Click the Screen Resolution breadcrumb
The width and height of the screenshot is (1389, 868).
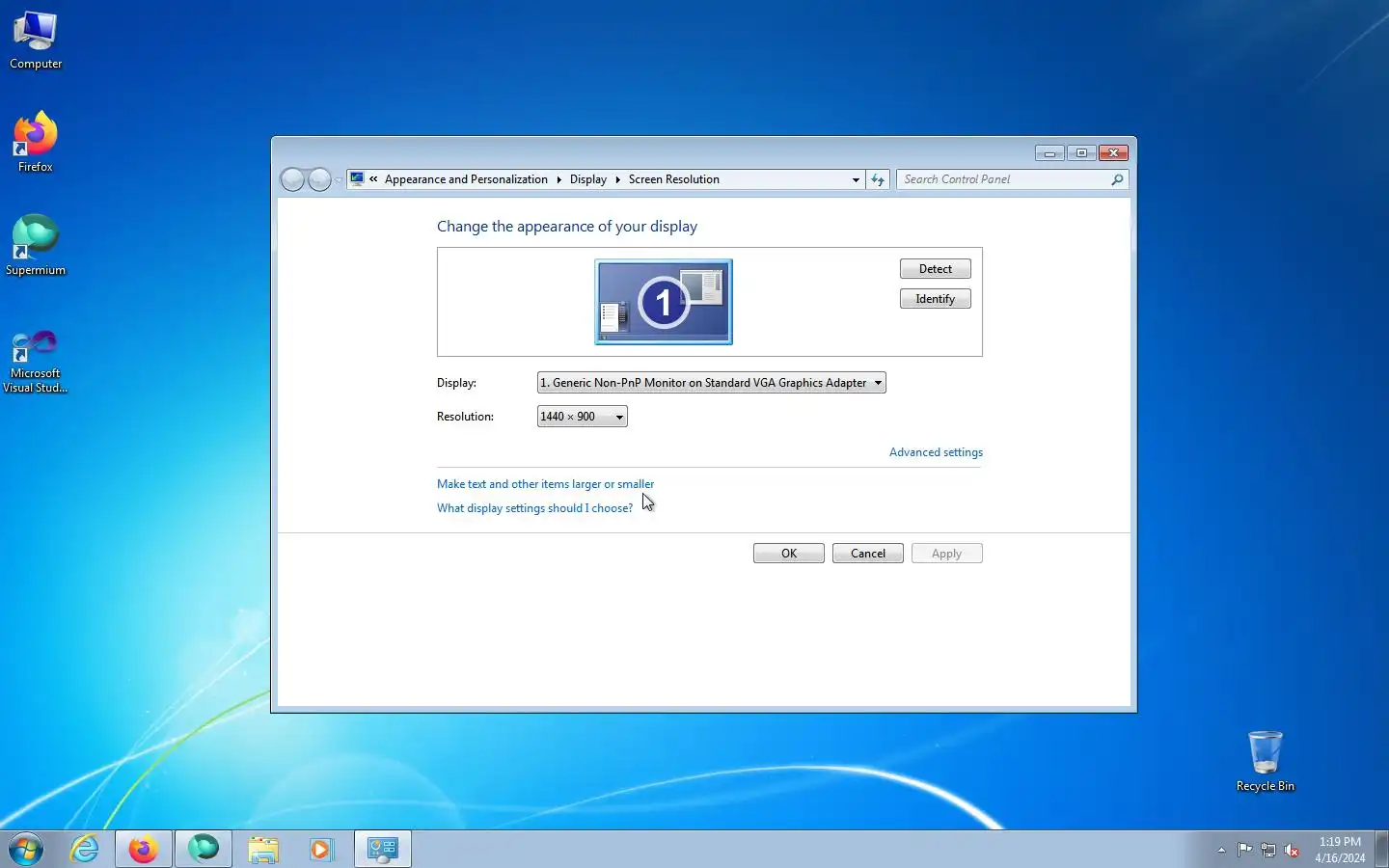(x=674, y=179)
